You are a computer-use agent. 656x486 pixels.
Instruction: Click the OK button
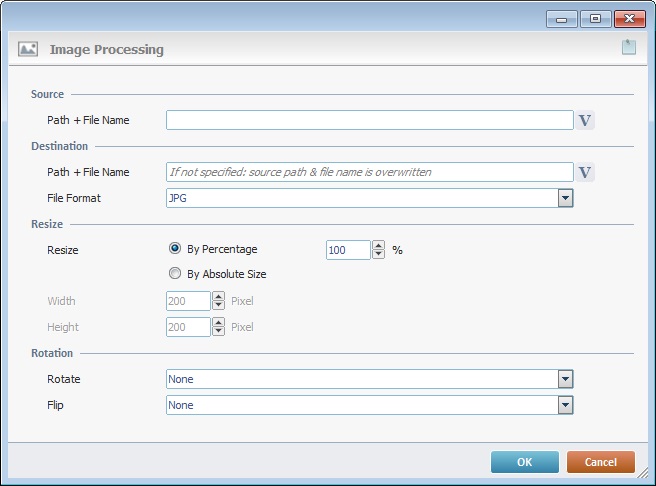[524, 462]
